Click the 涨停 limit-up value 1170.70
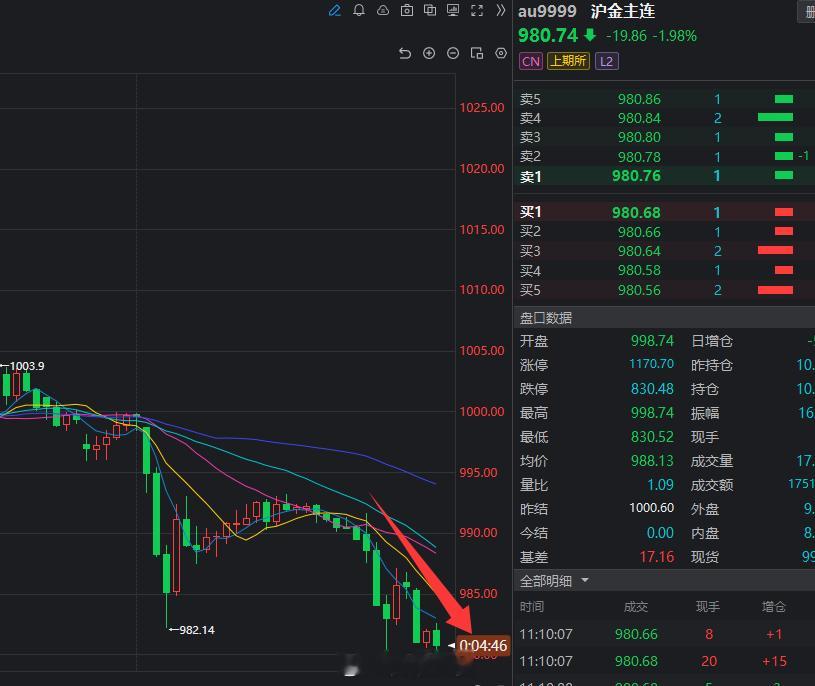Screen dimensions: 815x686 651,364
